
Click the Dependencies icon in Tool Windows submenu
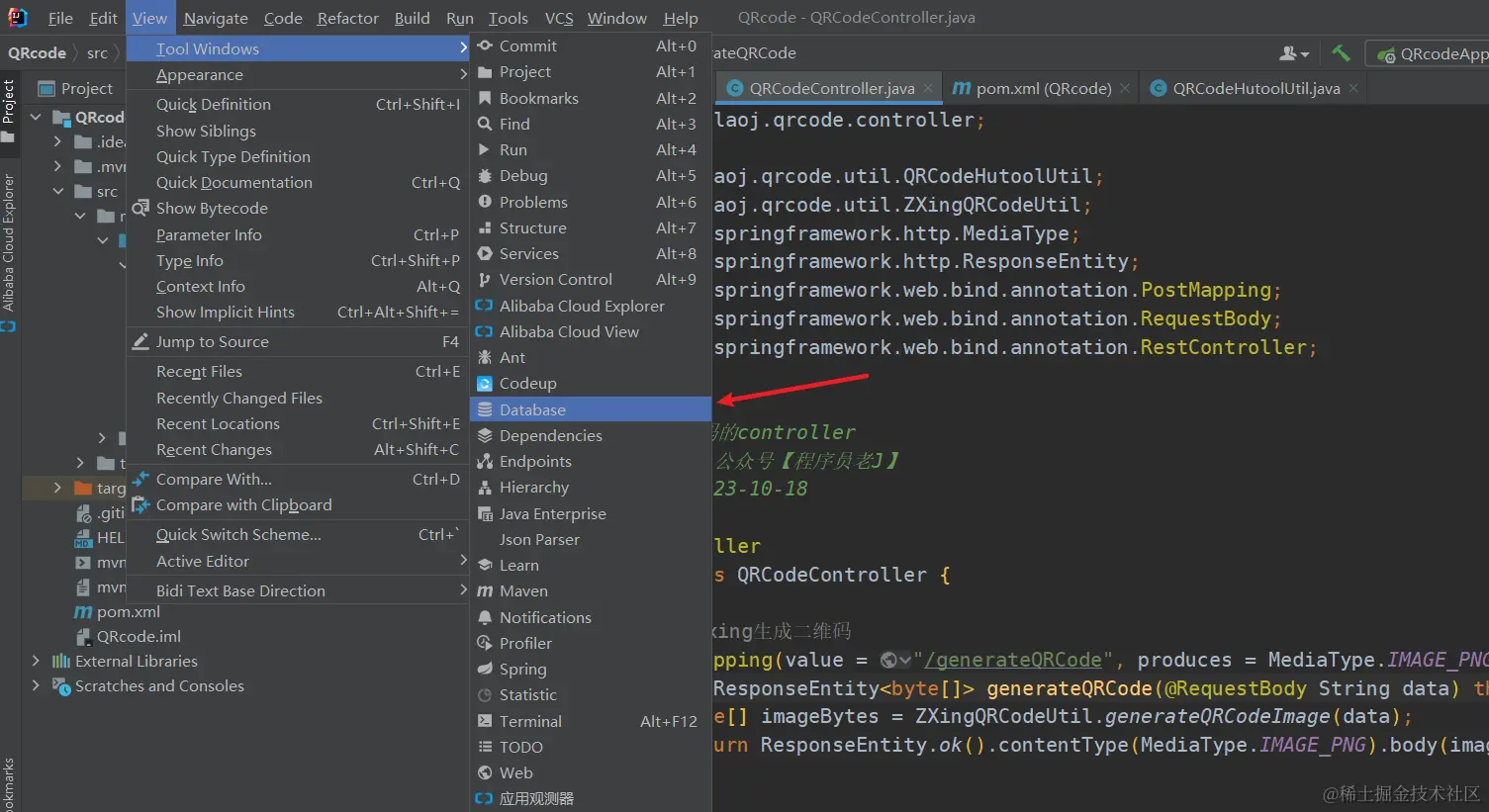coord(485,435)
